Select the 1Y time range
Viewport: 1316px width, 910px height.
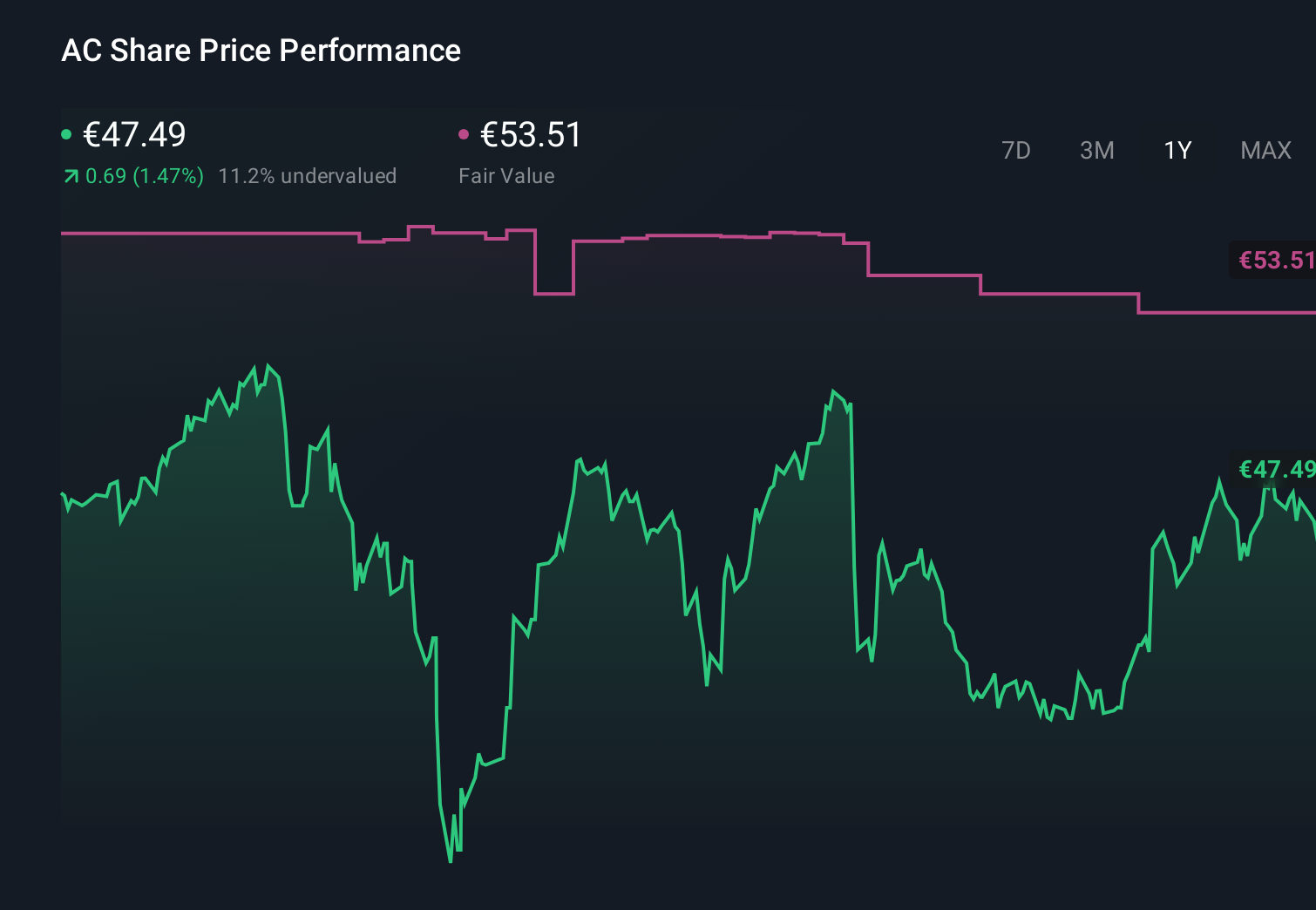pyautogui.click(x=1177, y=150)
